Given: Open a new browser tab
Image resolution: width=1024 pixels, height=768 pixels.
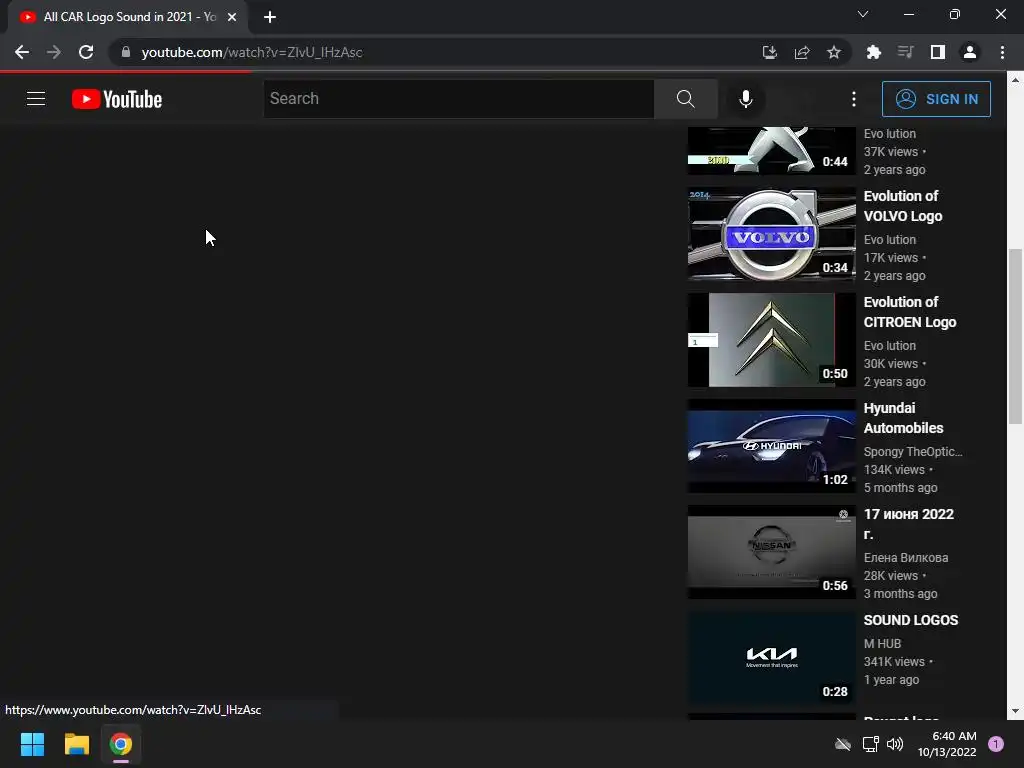Looking at the screenshot, I should (x=270, y=17).
